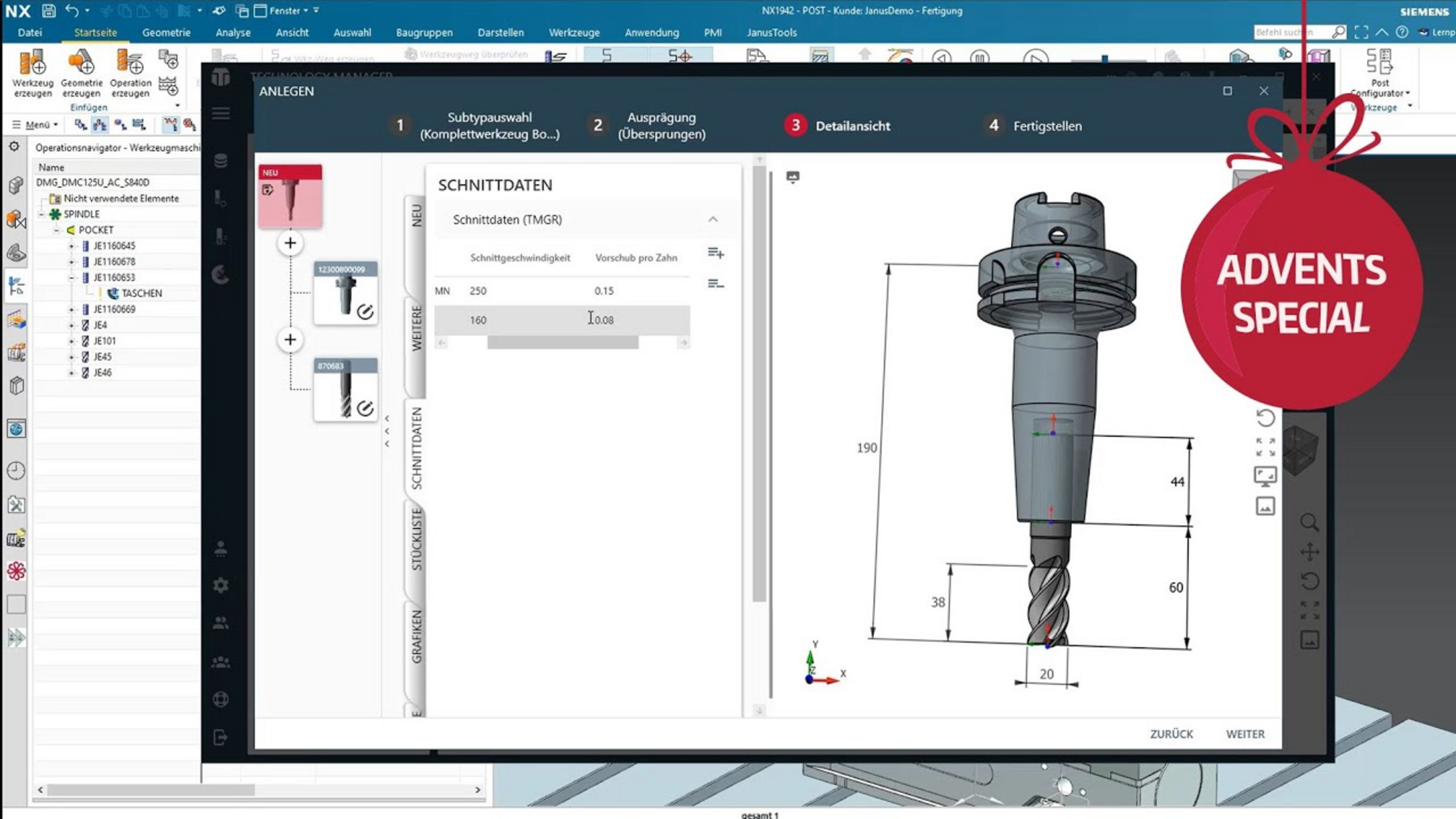Viewport: 1456px width, 819px height.
Task: Open the Menü dropdown
Action: 35,125
